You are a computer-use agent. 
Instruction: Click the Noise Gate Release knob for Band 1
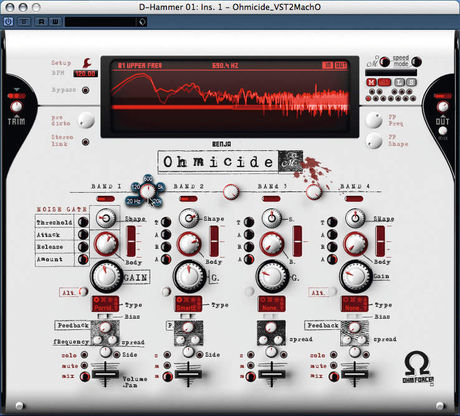point(83,247)
